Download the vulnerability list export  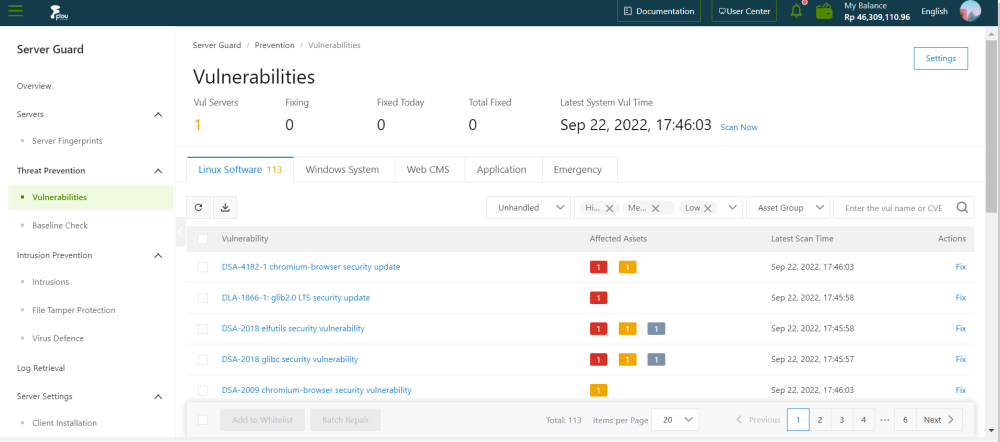[x=224, y=207]
